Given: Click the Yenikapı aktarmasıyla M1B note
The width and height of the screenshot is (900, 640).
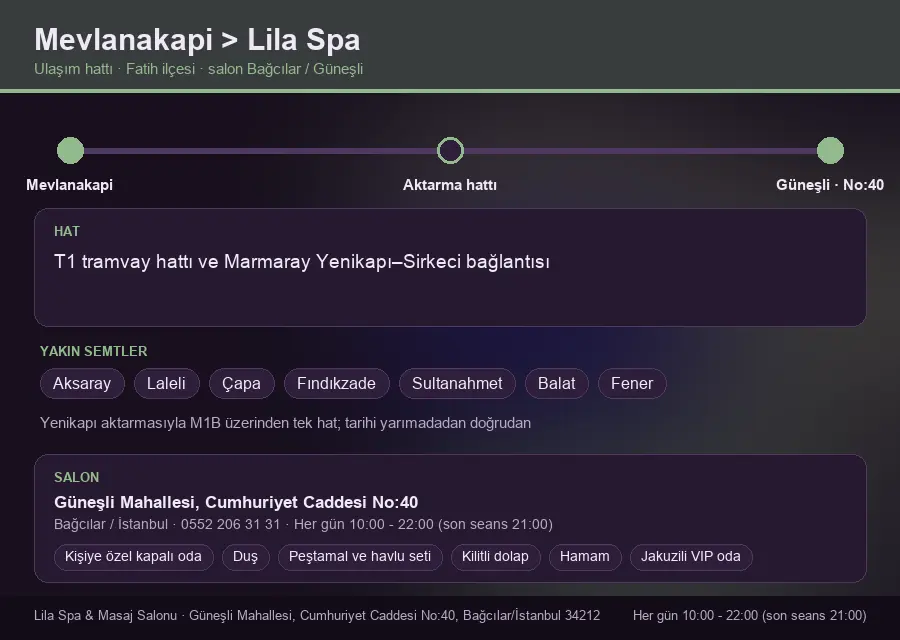Looking at the screenshot, I should click(x=285, y=423).
